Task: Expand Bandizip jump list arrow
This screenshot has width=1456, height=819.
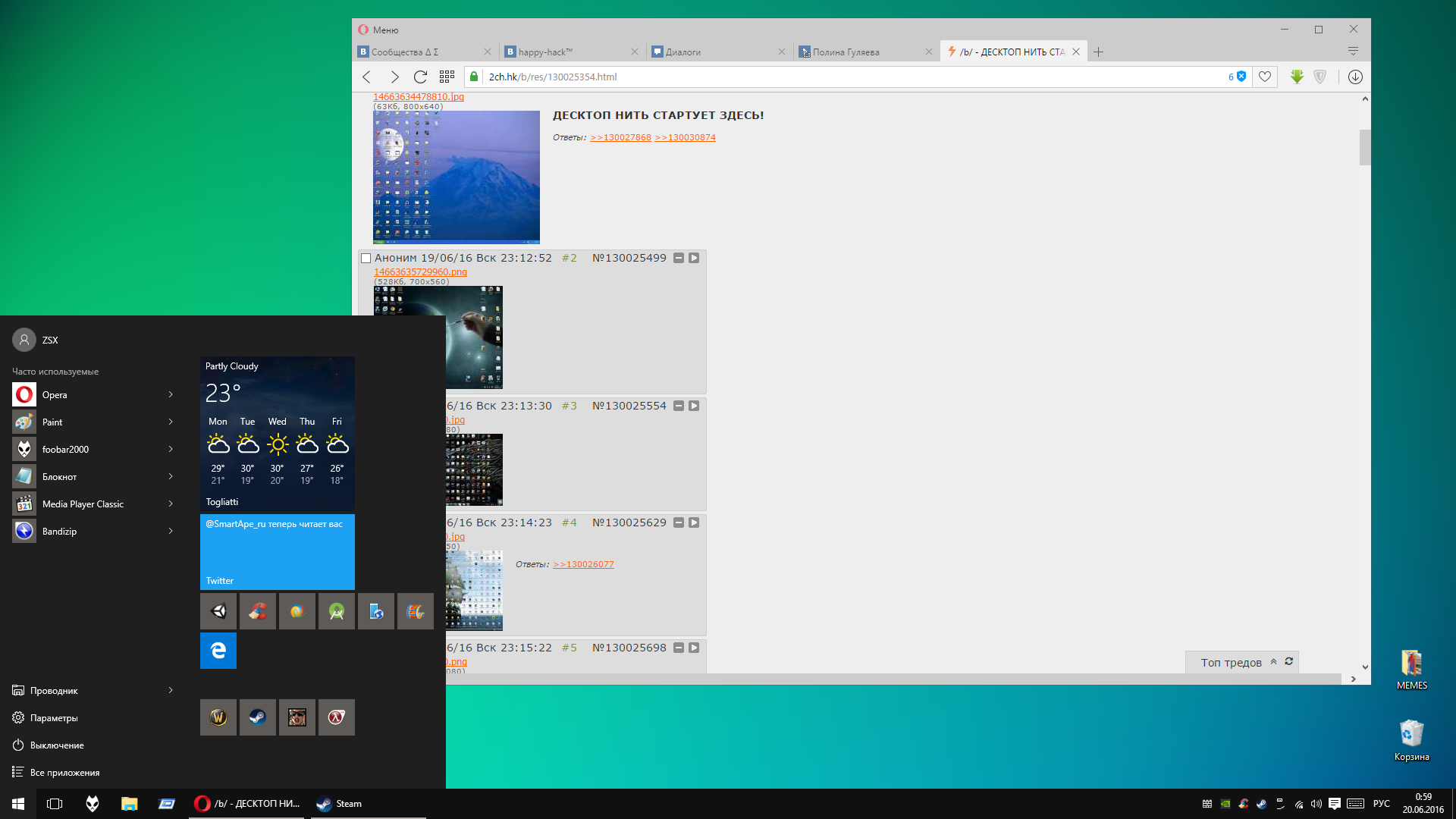Action: click(x=171, y=531)
